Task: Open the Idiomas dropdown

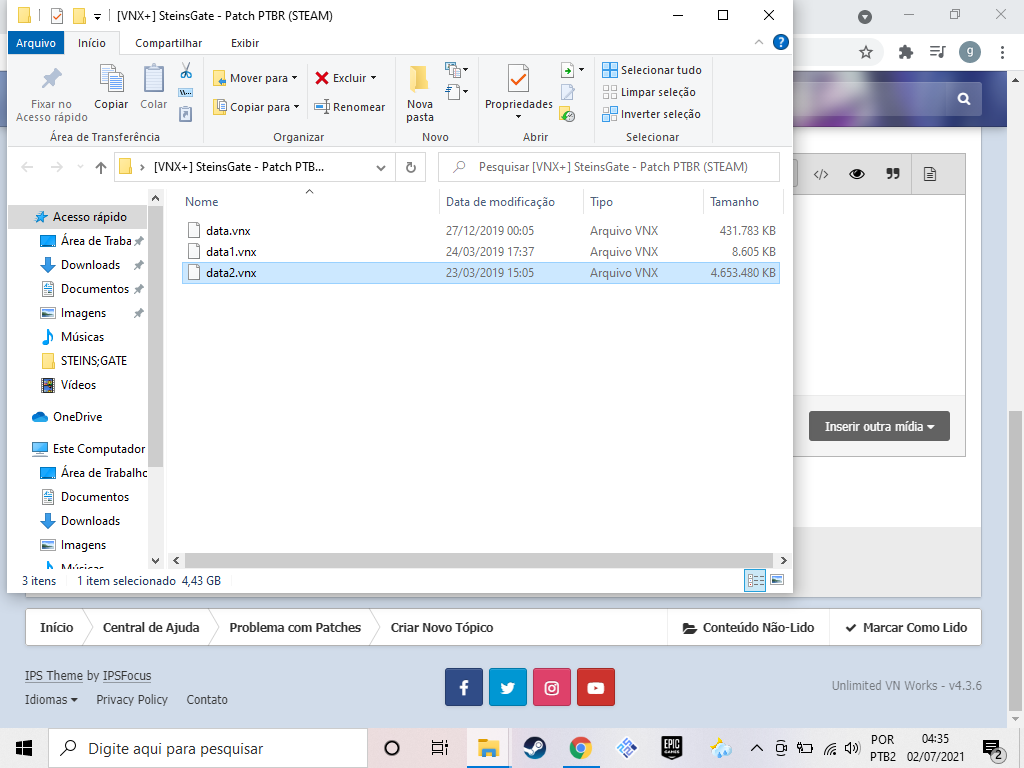Action: (51, 699)
